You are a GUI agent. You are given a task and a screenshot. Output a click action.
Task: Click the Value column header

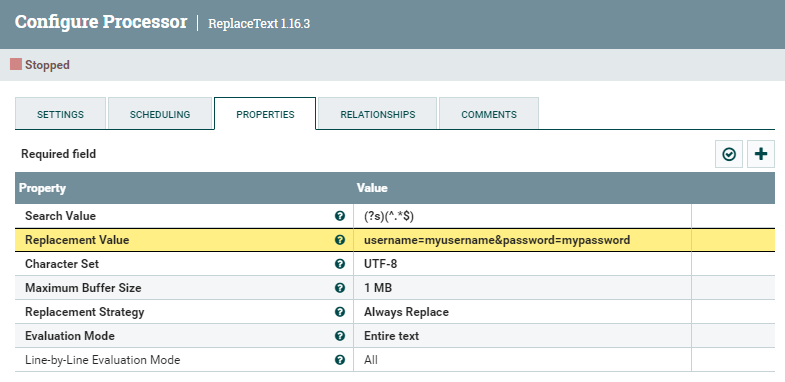pos(372,188)
